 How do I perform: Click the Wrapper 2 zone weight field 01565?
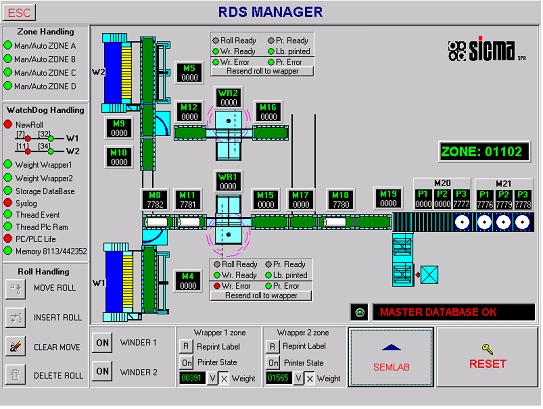[x=278, y=378]
